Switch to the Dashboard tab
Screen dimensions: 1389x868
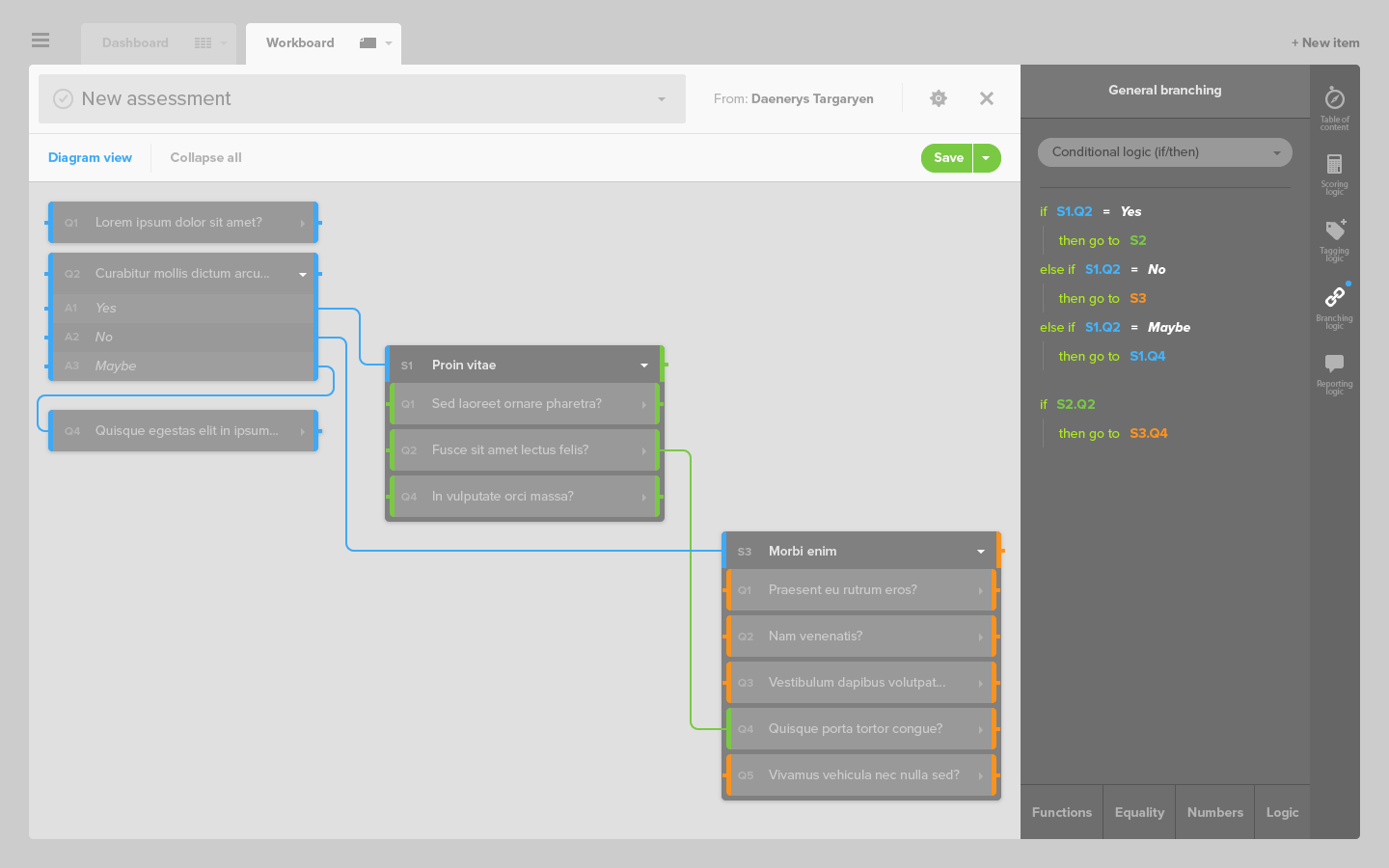135,43
